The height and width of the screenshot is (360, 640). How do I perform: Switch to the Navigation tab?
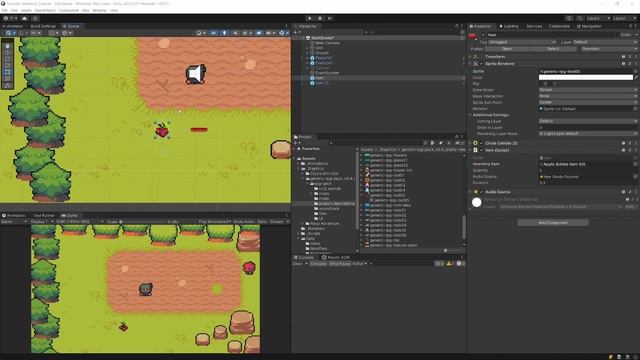click(589, 26)
